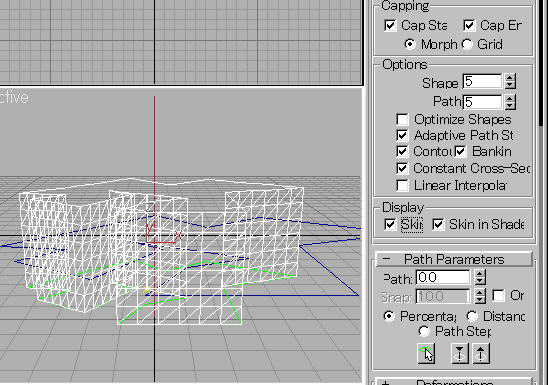
Task: Select the Grid capping radio button
Action: (x=467, y=44)
